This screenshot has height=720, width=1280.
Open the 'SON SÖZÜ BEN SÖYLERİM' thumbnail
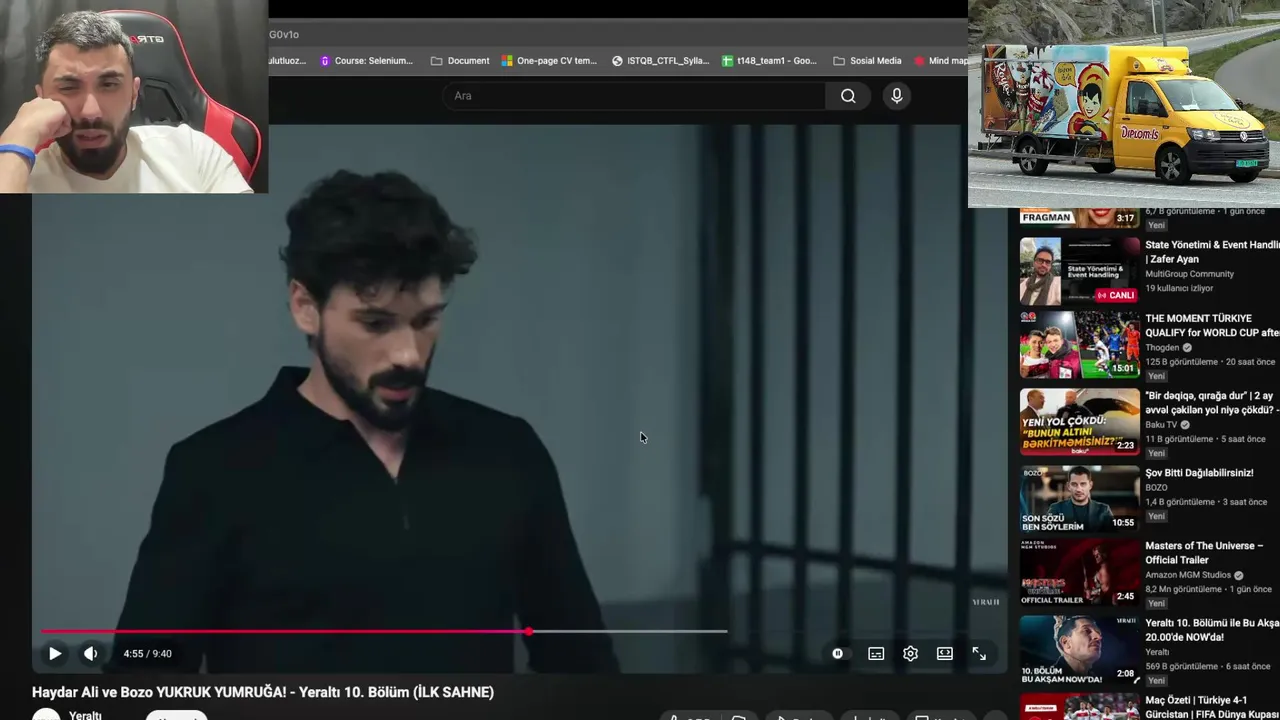coord(1079,499)
